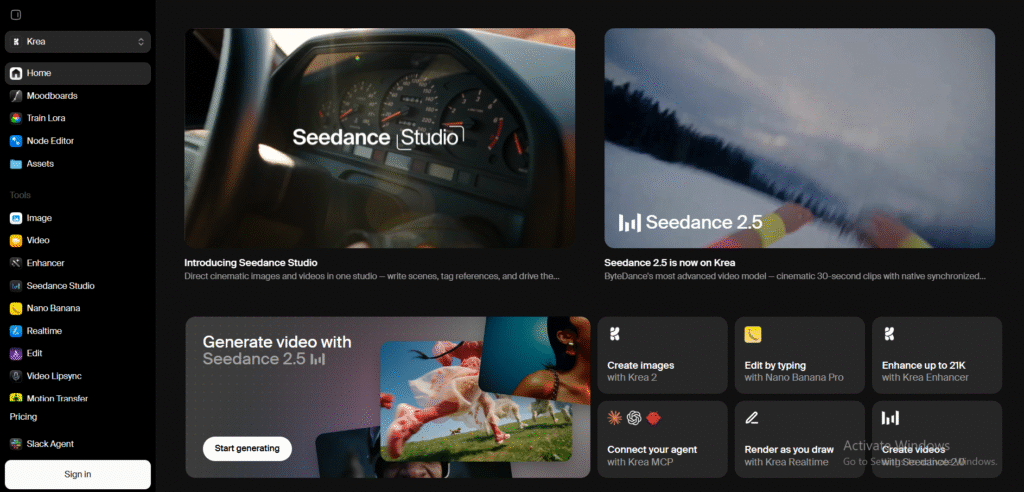This screenshot has width=1024, height=492.
Task: Select the Nano Banana tool icon
Action: pos(16,308)
